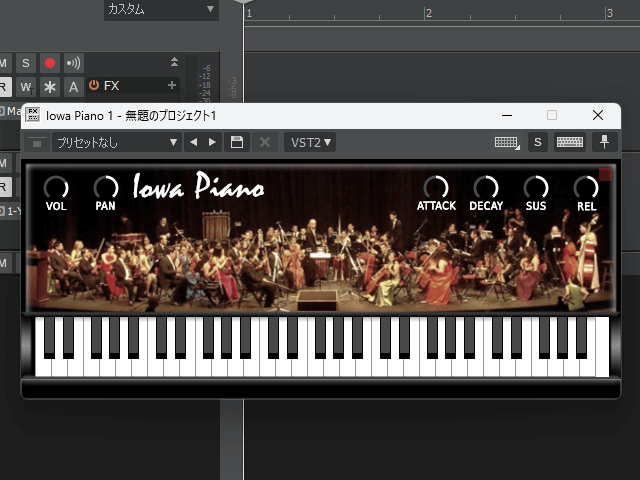
Task: Toggle the track input echo monitor
Action: pos(74,63)
